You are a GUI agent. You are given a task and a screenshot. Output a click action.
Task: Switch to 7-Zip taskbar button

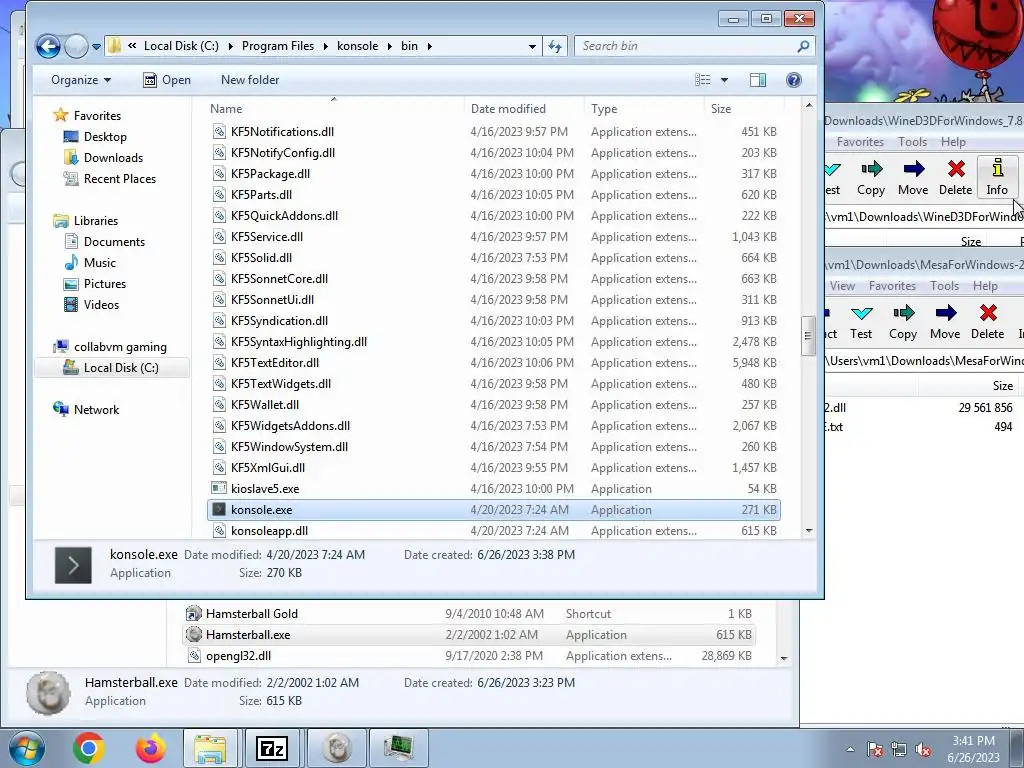(272, 748)
